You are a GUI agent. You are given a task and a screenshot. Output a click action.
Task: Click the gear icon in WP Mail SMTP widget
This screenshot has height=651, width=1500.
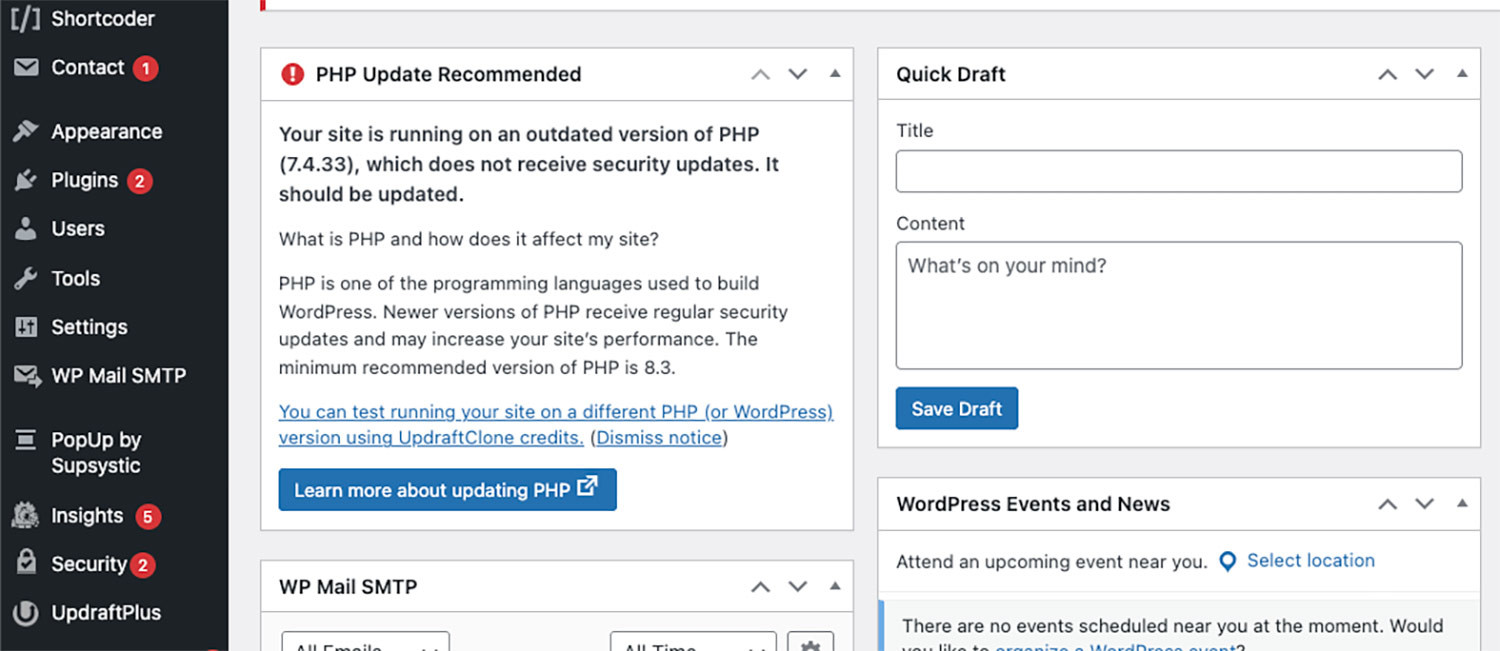[x=810, y=646]
